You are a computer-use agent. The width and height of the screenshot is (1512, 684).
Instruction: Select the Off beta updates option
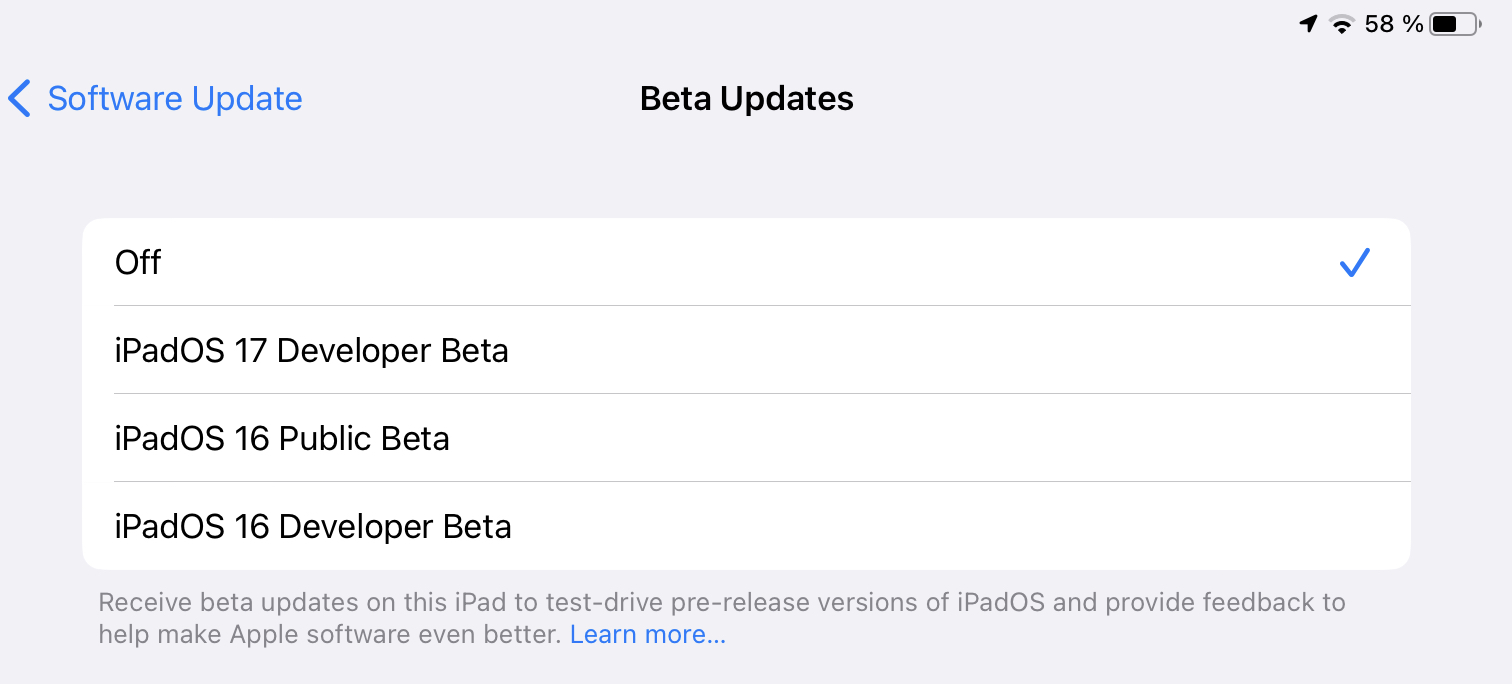745,263
